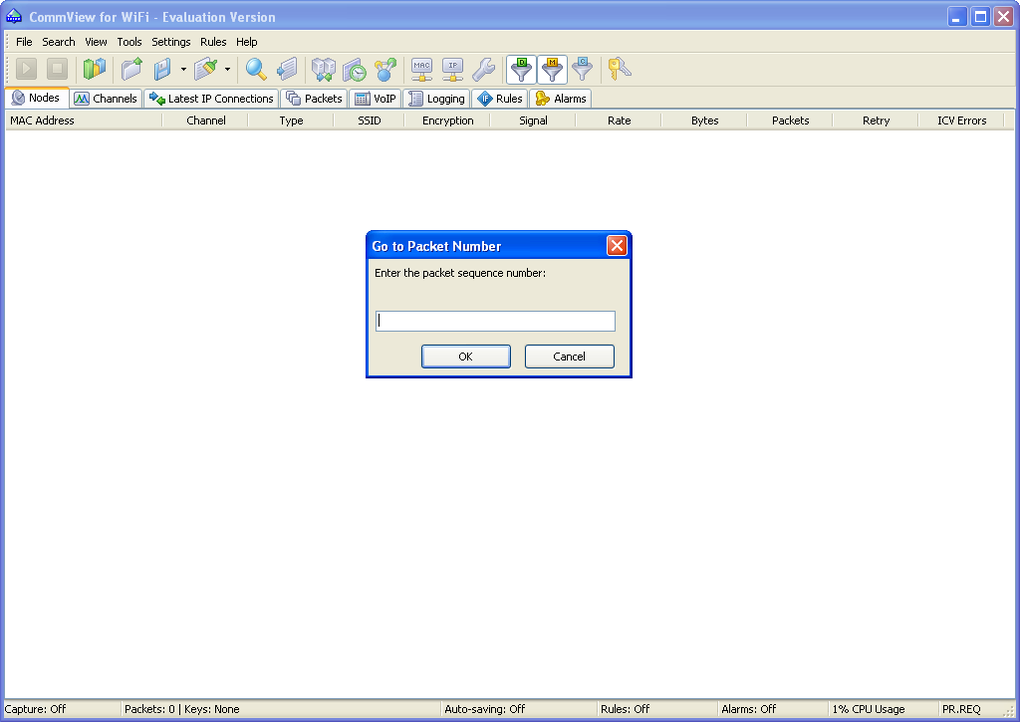The image size is (1020, 722).
Task: Open the Settings menu
Action: [171, 42]
